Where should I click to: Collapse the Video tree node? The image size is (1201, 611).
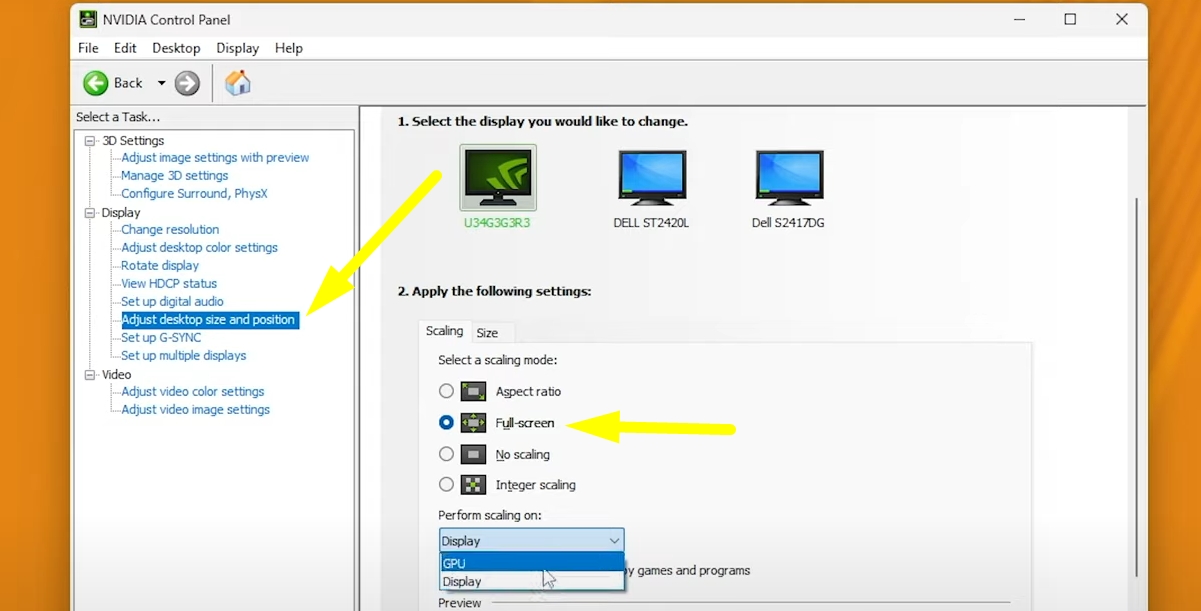(x=90, y=375)
